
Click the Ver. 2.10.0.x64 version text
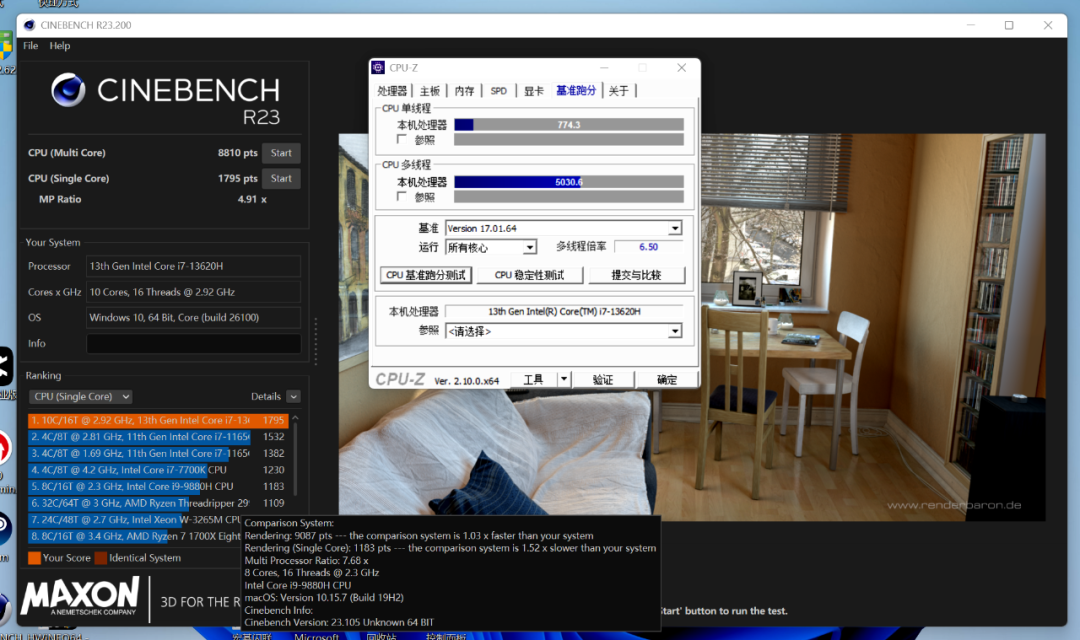466,381
